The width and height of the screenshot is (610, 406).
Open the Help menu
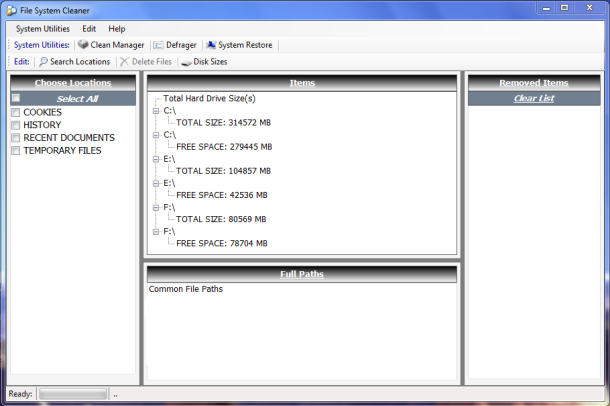pyautogui.click(x=117, y=29)
